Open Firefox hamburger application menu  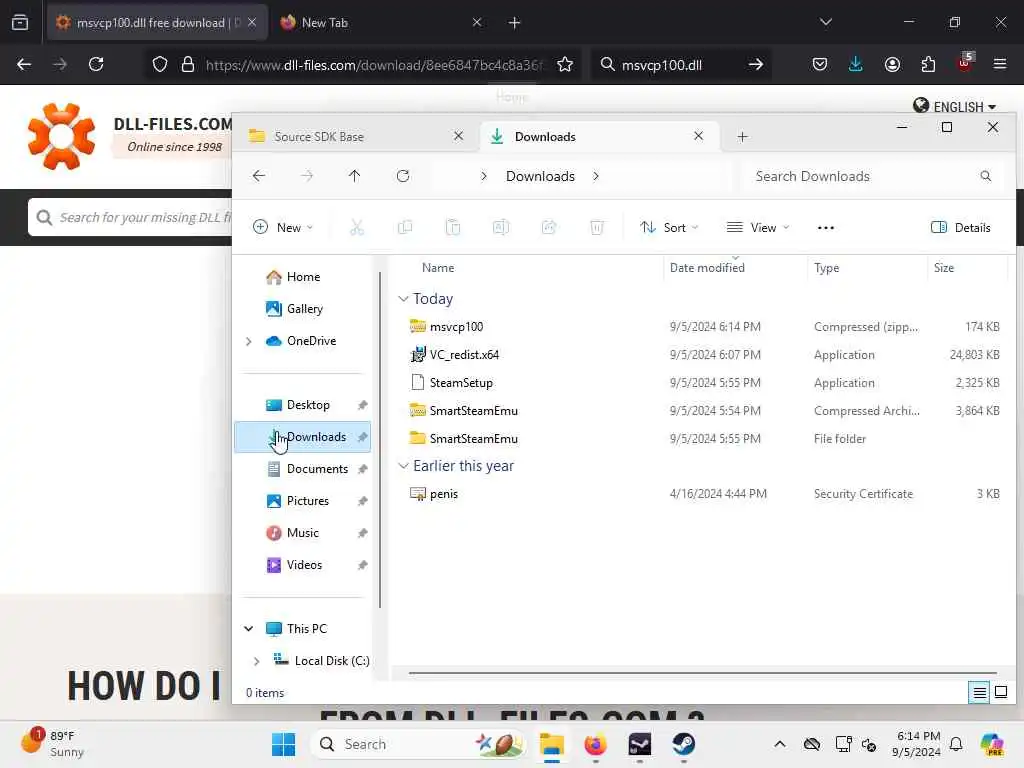coord(1000,64)
